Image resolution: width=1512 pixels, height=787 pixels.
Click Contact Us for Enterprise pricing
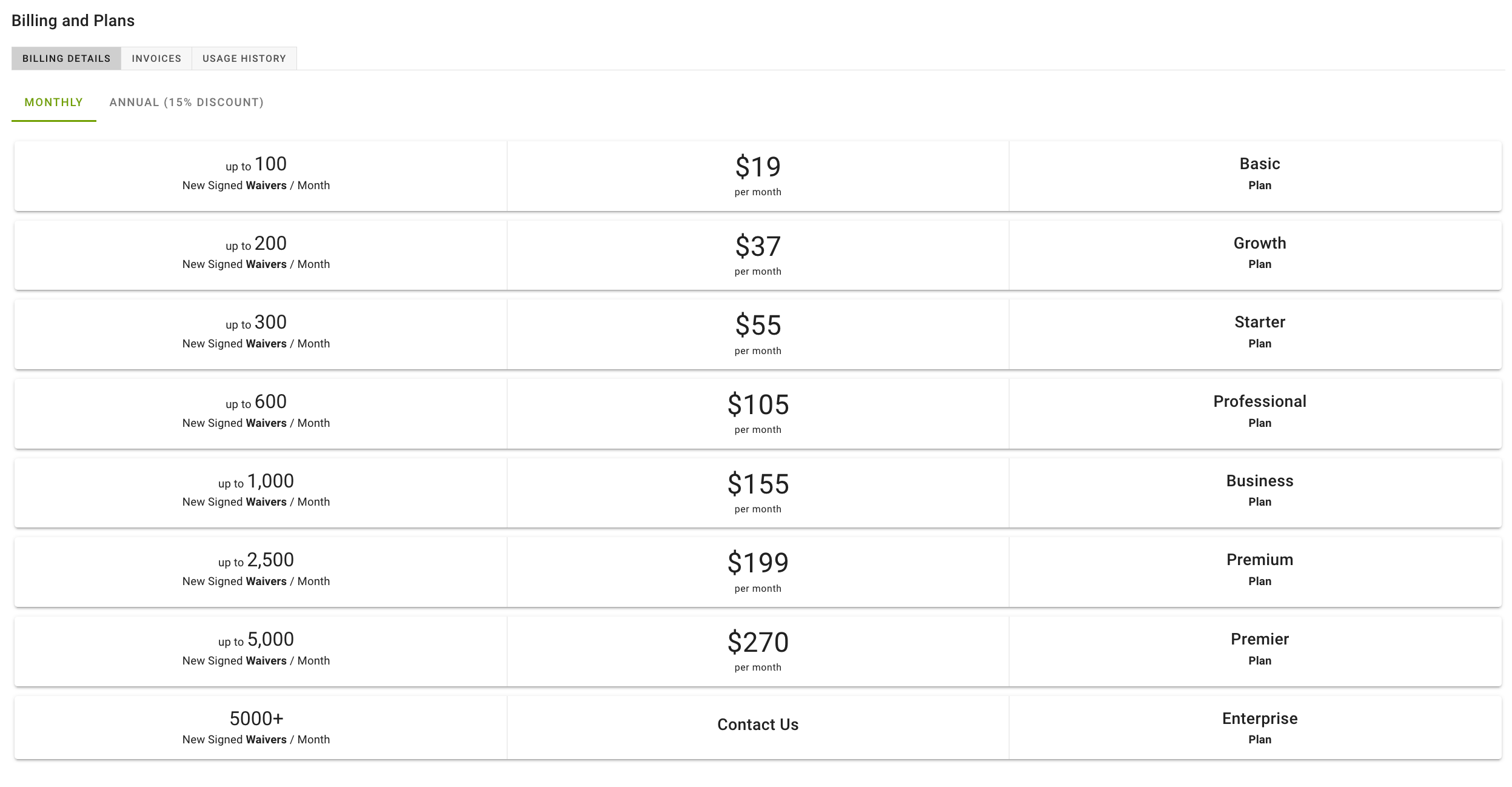tap(758, 725)
